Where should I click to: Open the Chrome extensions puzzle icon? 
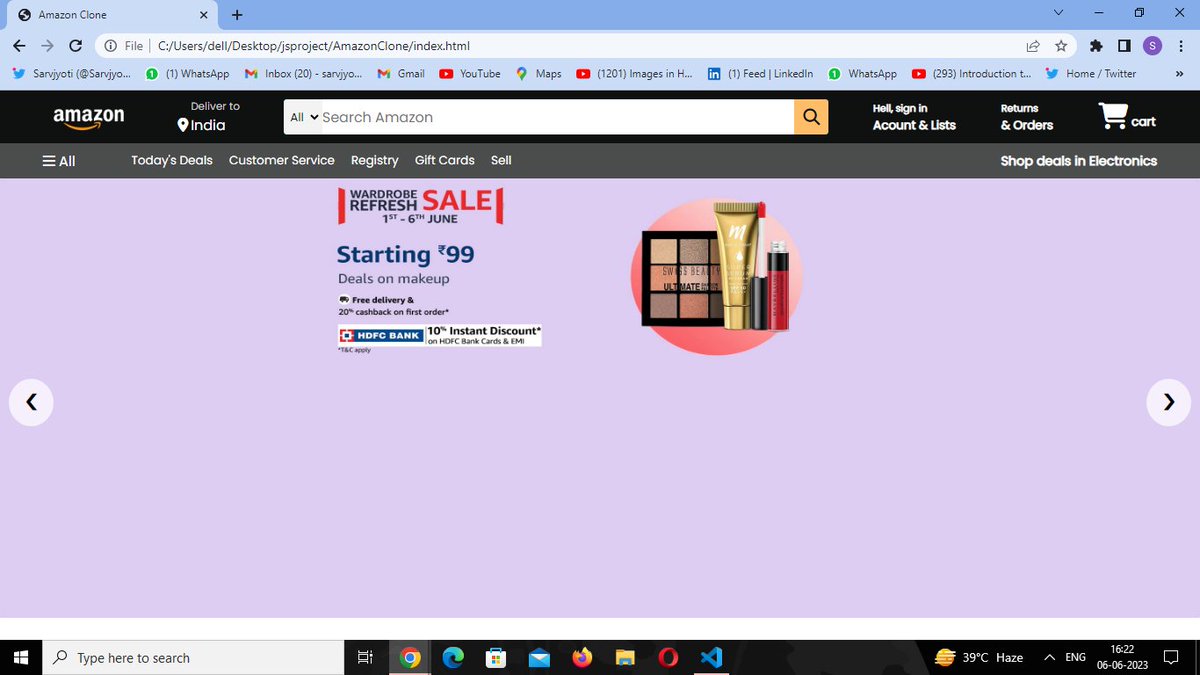tap(1096, 46)
